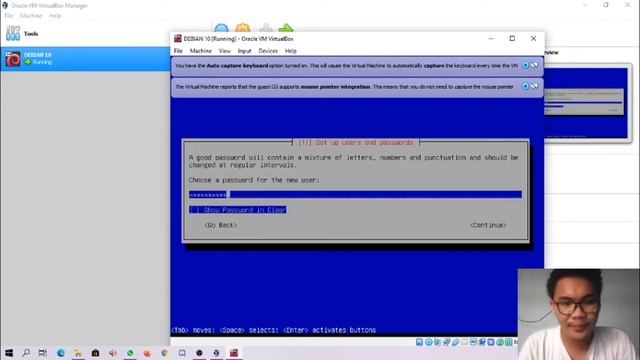Click the password input field
Viewport: 640px width, 360px height.
point(355,195)
